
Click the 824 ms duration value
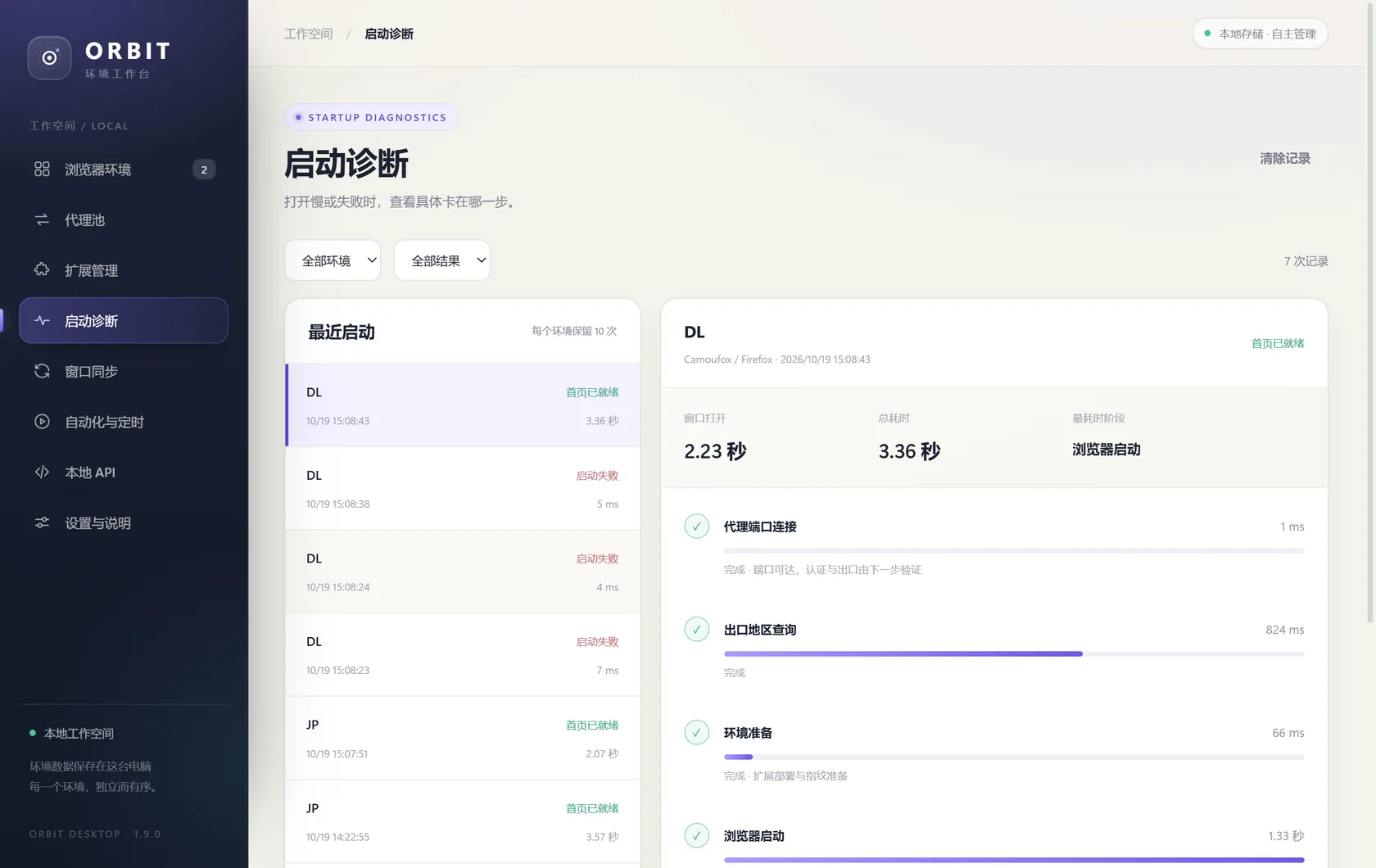pyautogui.click(x=1285, y=630)
